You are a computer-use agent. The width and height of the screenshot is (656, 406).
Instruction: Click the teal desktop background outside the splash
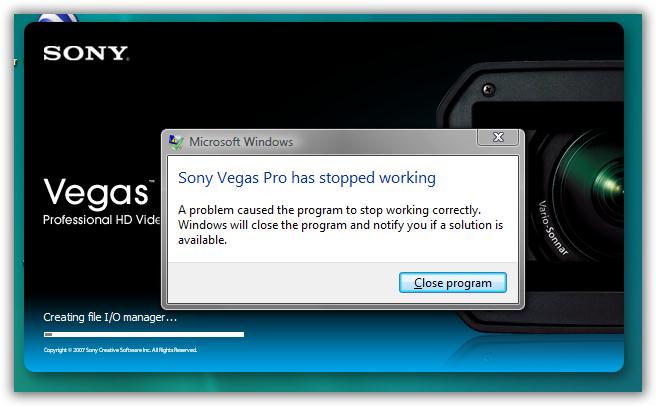[x=328, y=382]
